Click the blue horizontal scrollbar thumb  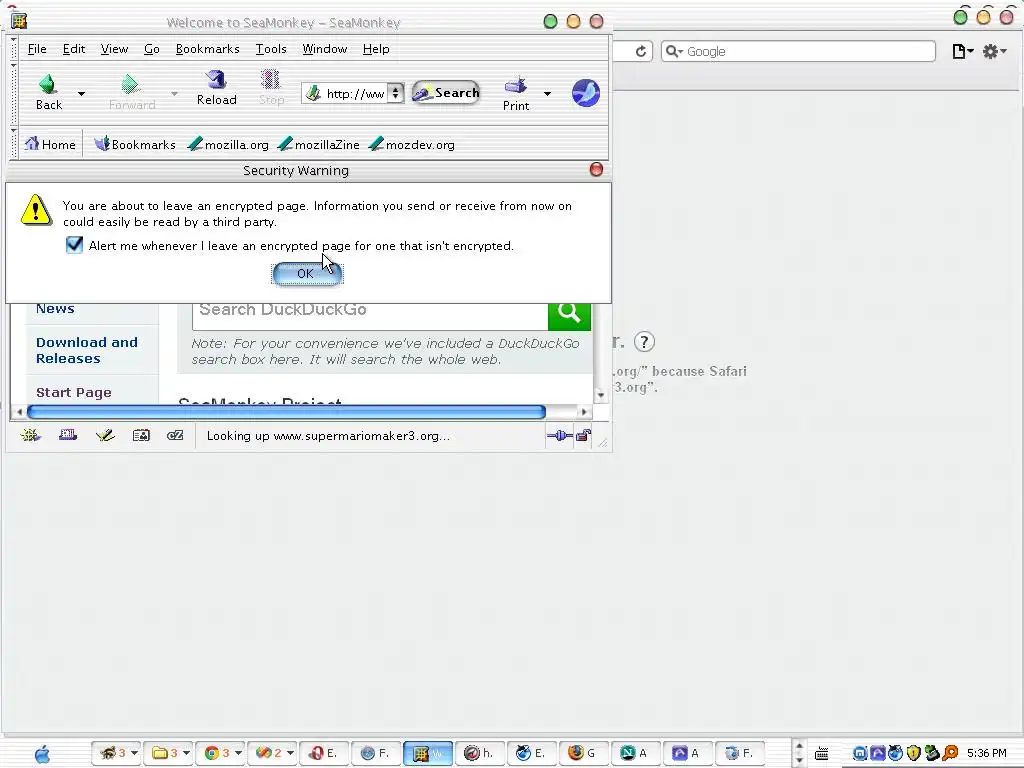tap(286, 412)
